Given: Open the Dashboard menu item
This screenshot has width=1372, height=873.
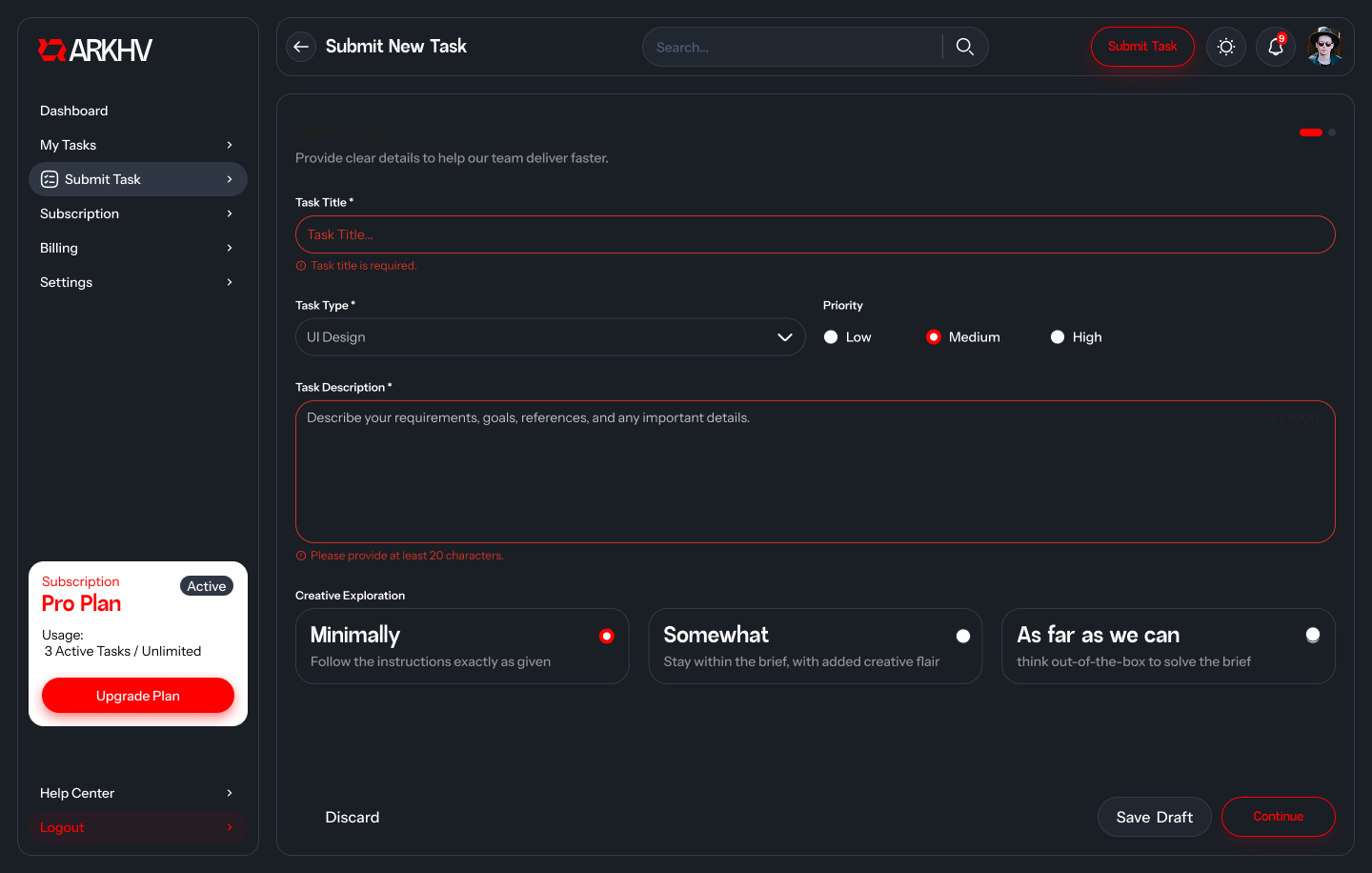Looking at the screenshot, I should pos(74,111).
